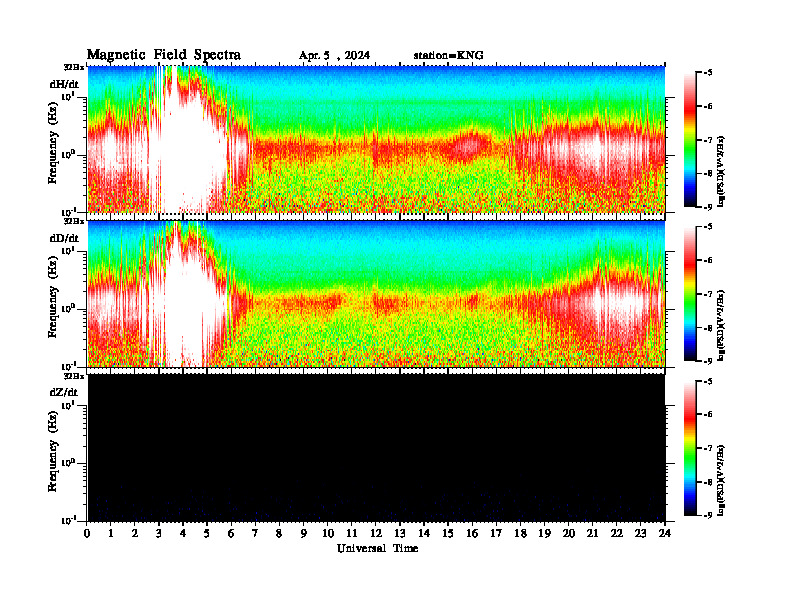Image resolution: width=792 pixels, height=612 pixels.
Task: Select the 'dZ/dt' panel label
Action: 64,392
